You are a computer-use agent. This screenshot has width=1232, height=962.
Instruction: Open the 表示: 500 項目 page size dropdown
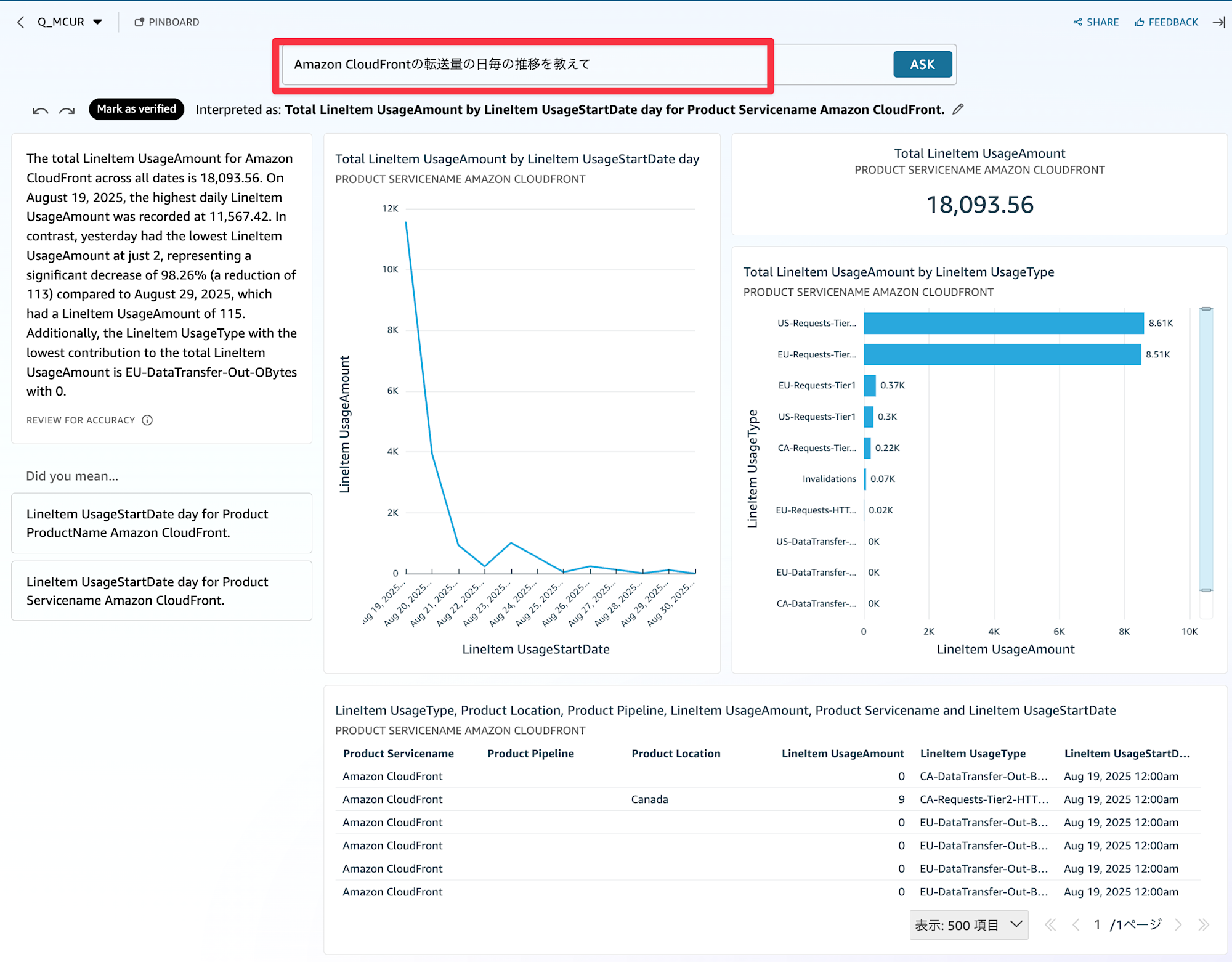click(x=968, y=925)
